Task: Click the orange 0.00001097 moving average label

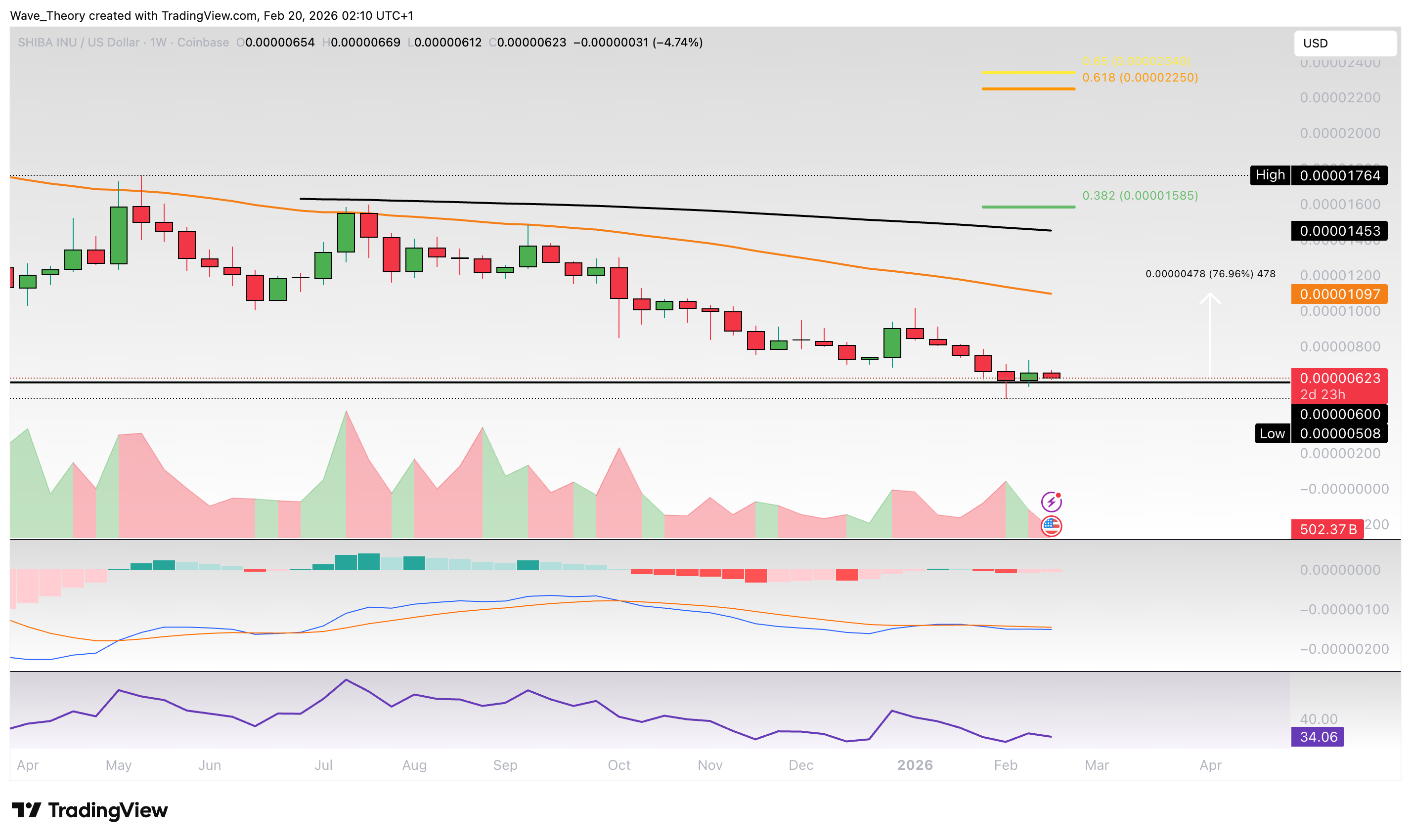Action: tap(1339, 294)
